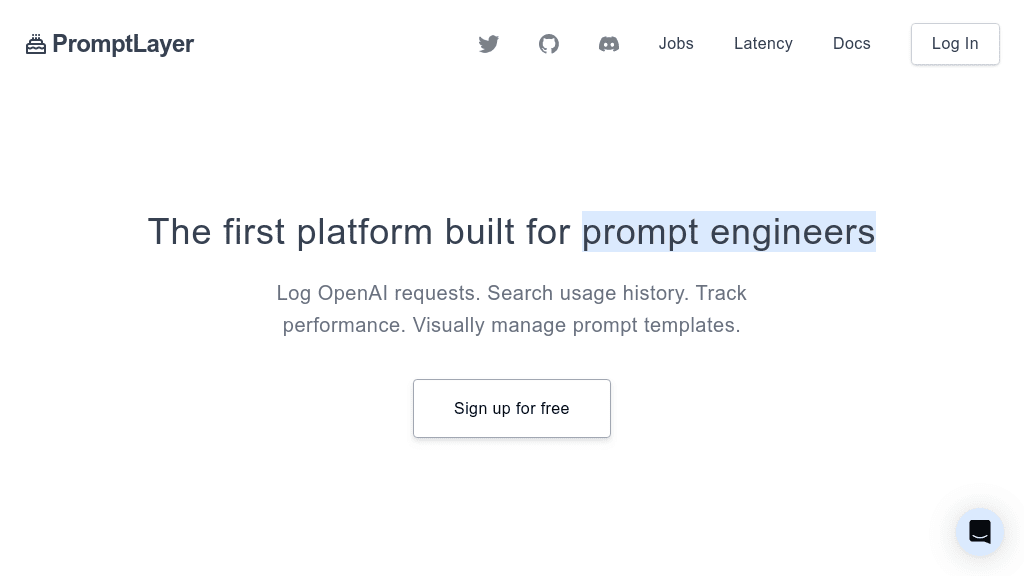Click the PromptLayer wordmark
Viewport: 1024px width, 576px height.
[124, 44]
